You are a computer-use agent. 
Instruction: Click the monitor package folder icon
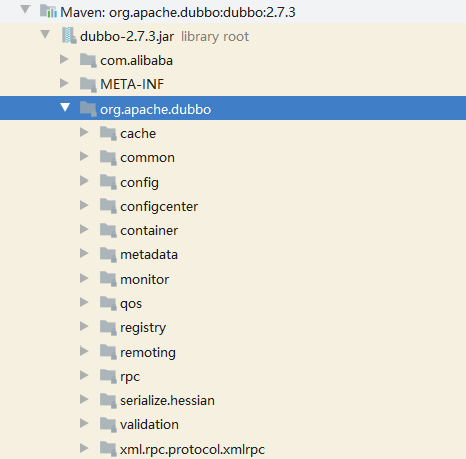(x=108, y=279)
